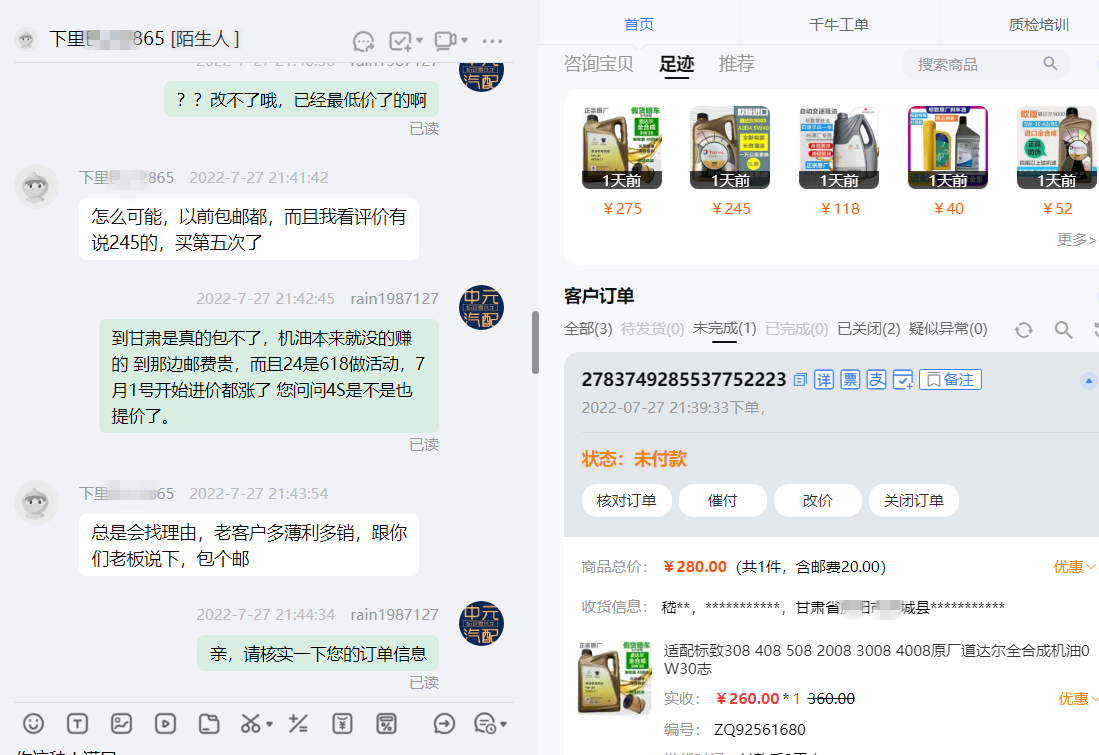Click the yen coupon icon in chat toolbar
The width and height of the screenshot is (1099, 755).
tap(342, 723)
